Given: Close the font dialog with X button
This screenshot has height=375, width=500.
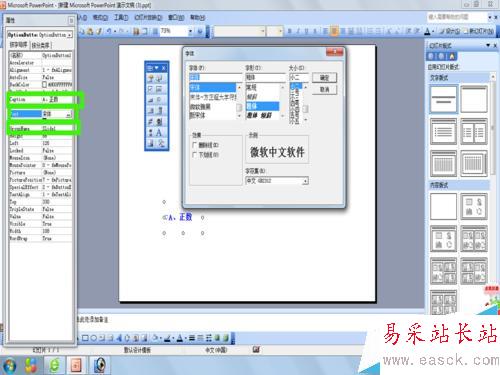Looking at the screenshot, I should tap(334, 52).
